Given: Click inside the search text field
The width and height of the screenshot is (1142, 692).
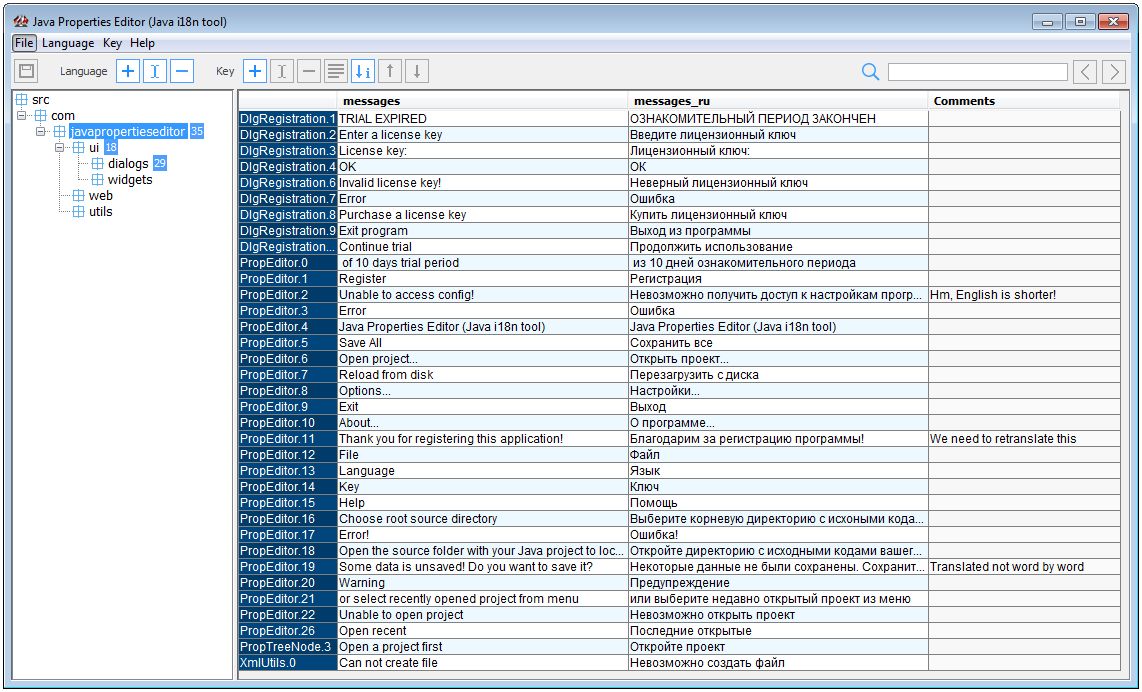Looking at the screenshot, I should (977, 71).
